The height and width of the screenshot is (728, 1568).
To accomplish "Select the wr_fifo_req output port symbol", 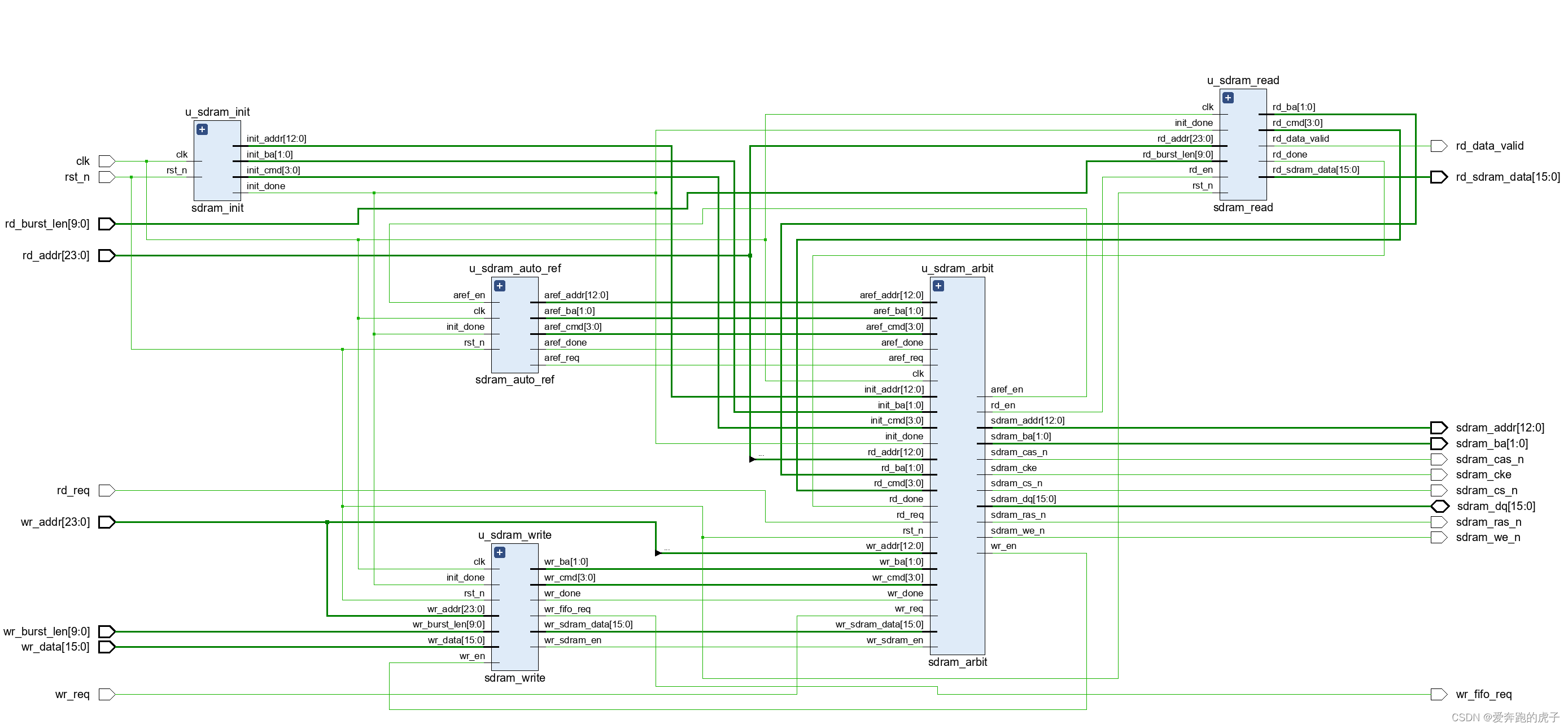I will [x=1439, y=695].
